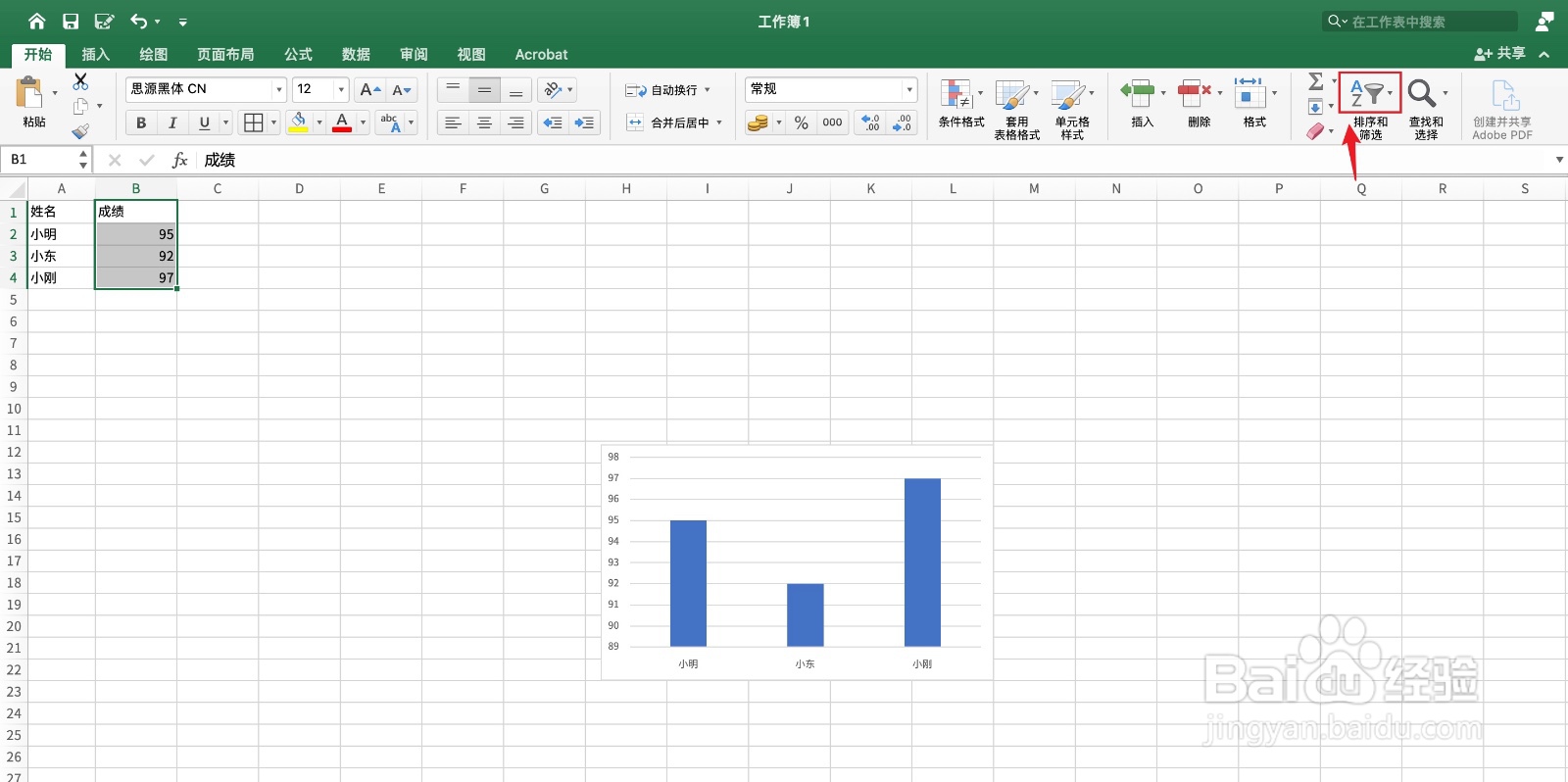This screenshot has height=782, width=1568.
Task: Toggle Underline formatting
Action: pyautogui.click(x=204, y=122)
